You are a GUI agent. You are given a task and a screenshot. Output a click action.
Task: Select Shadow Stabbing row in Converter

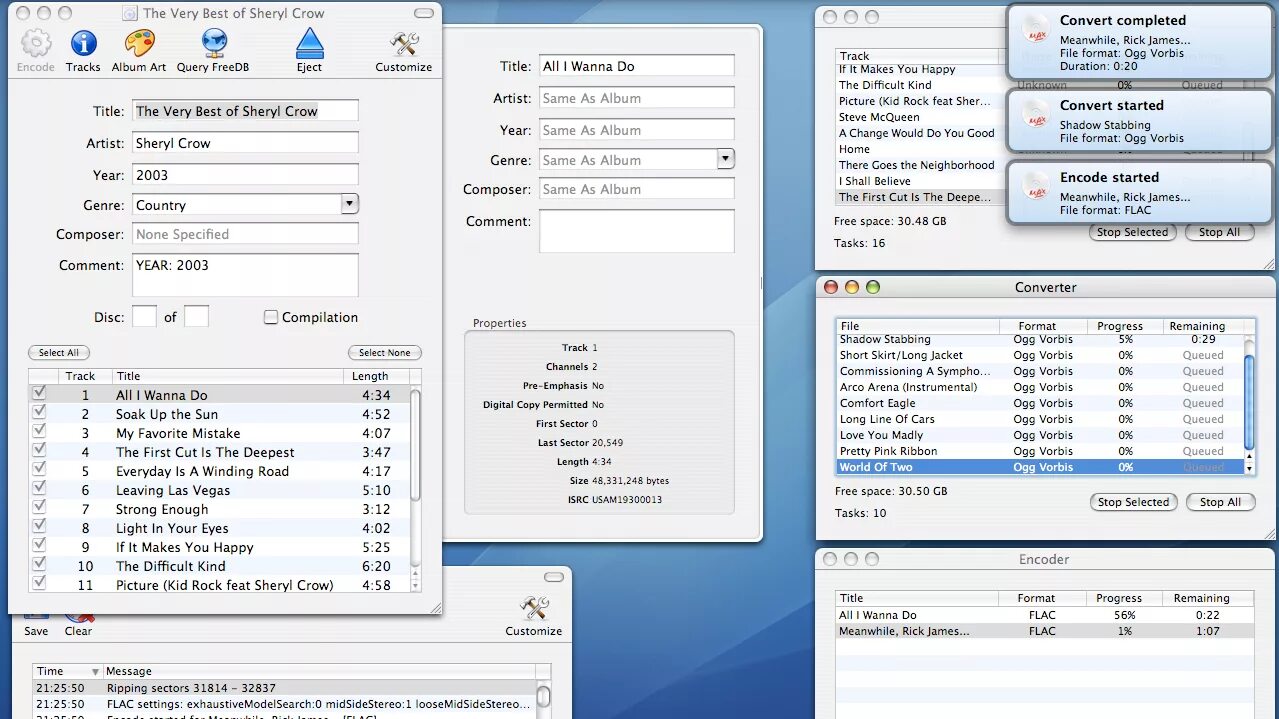[x=1039, y=339]
